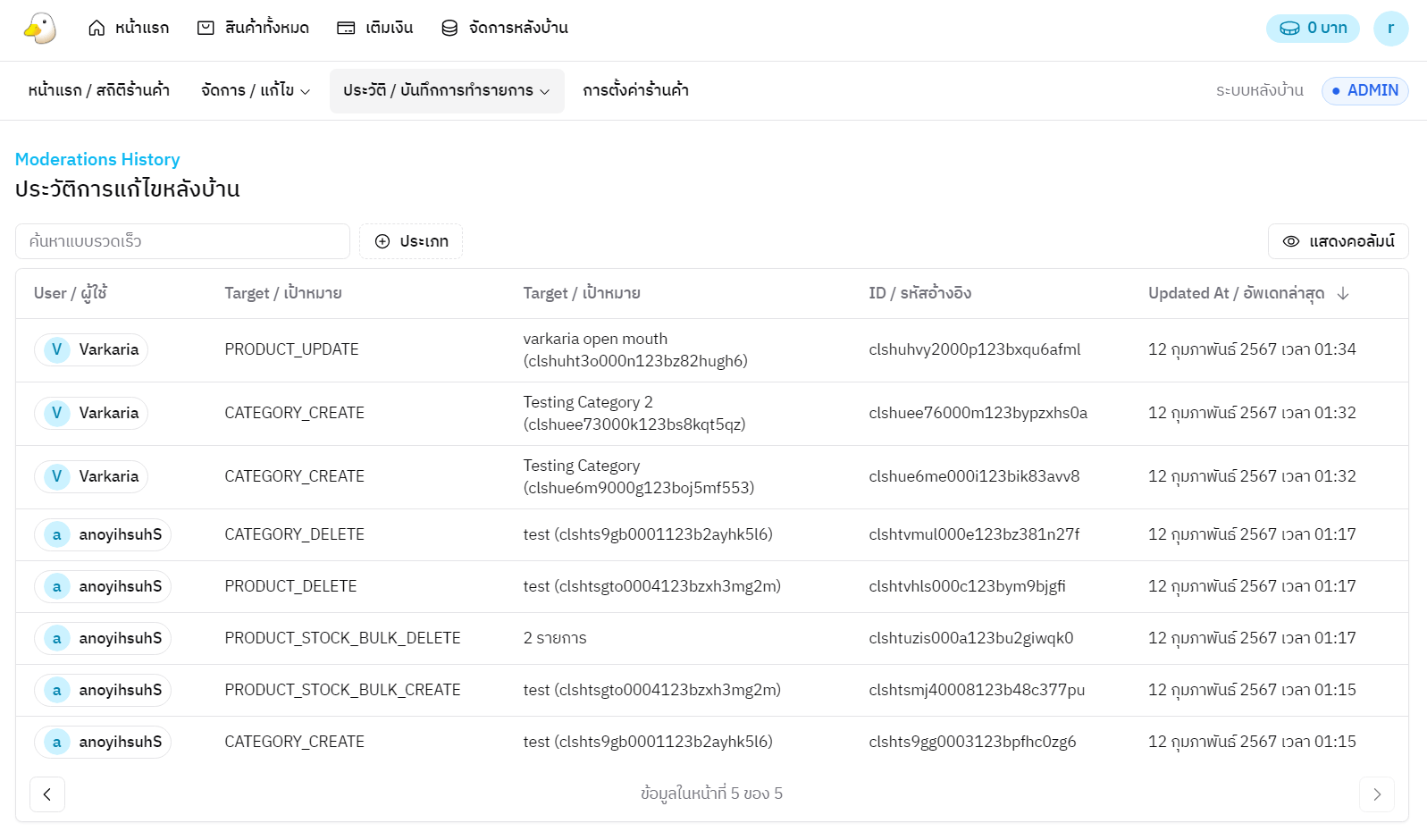Sort by User / ผู้ใช้ column header

(x=71, y=294)
